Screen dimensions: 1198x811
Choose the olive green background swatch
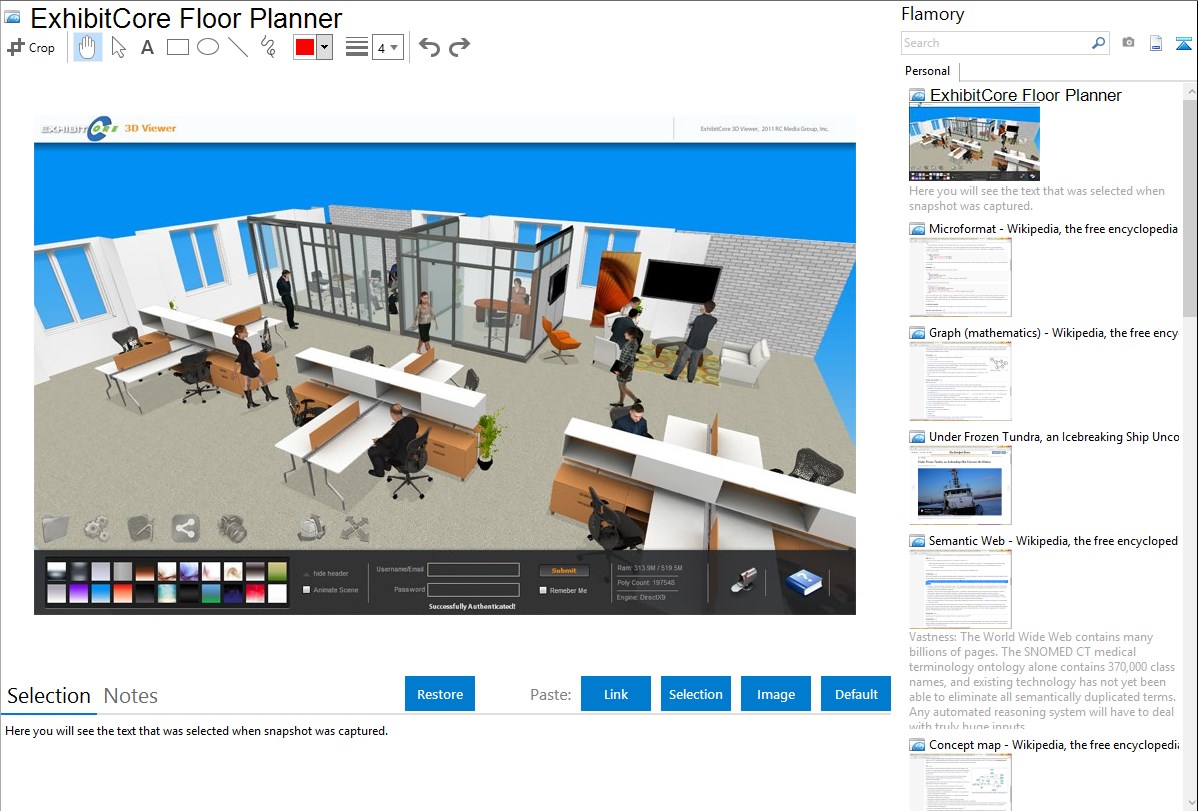[x=277, y=571]
